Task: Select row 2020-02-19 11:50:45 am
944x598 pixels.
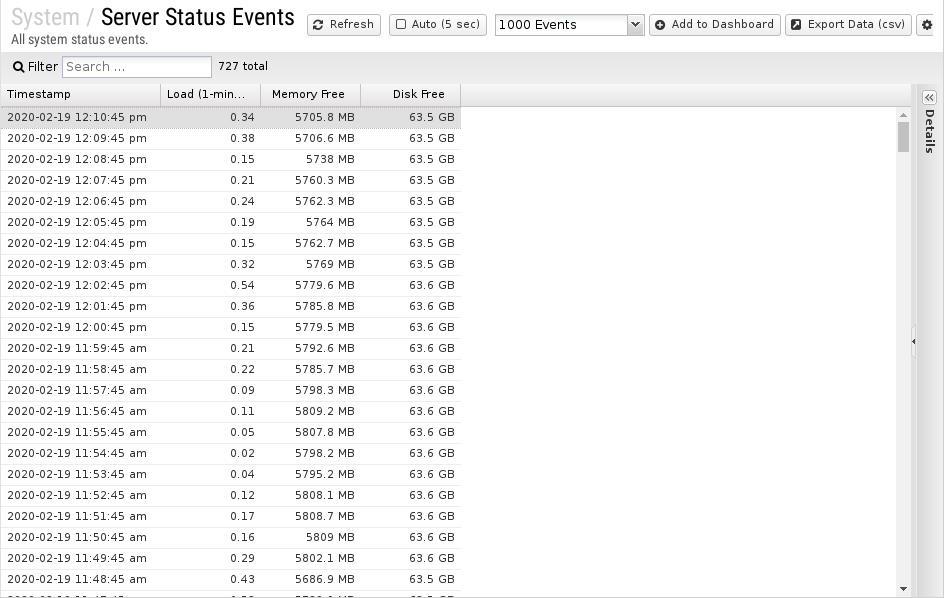Action: coord(231,538)
